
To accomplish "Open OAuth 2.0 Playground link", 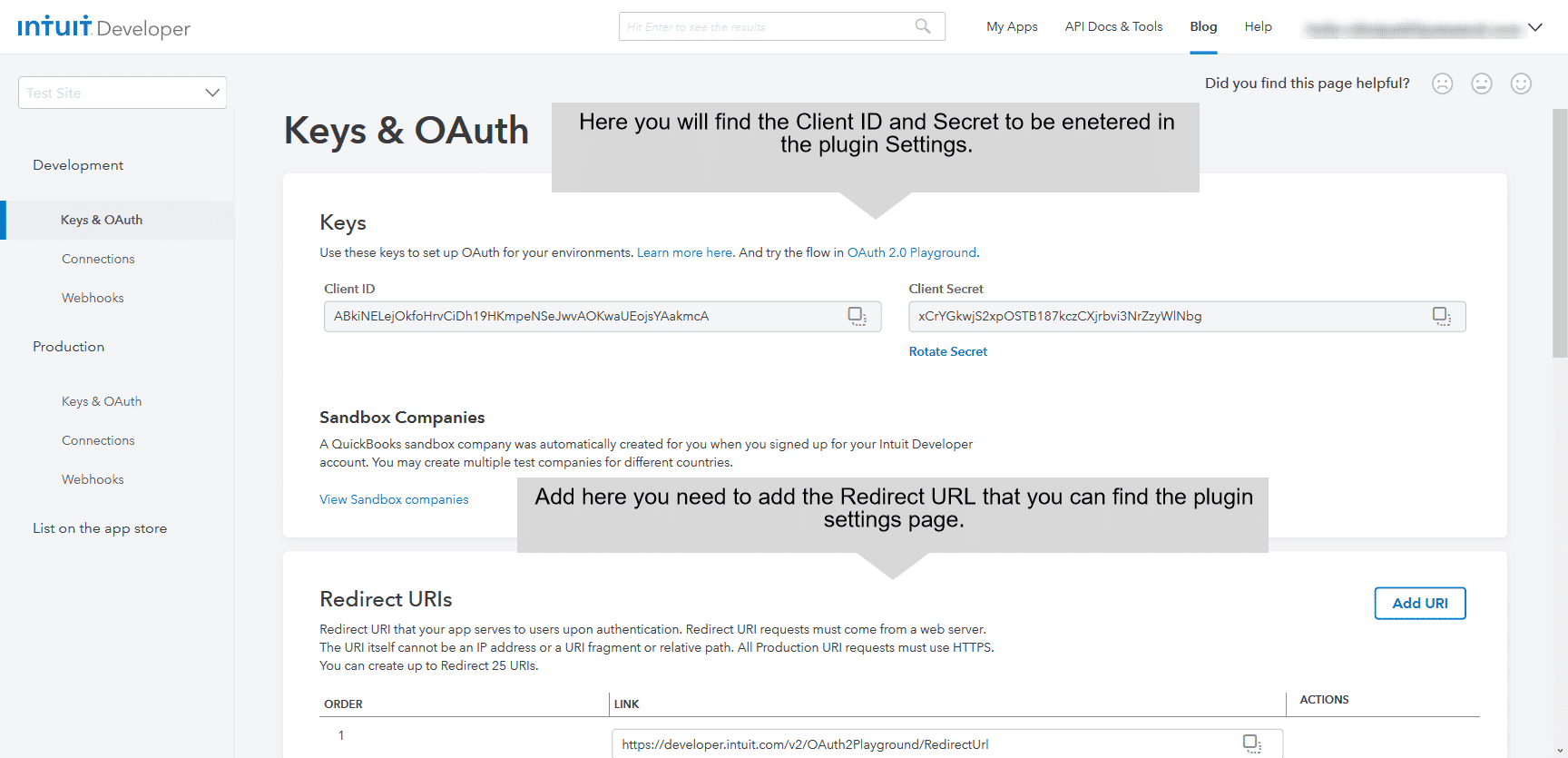I will pyautogui.click(x=911, y=252).
